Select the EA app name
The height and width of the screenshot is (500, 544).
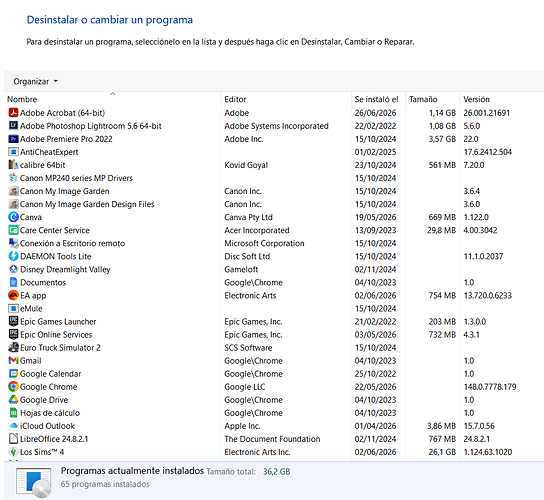click(x=33, y=295)
